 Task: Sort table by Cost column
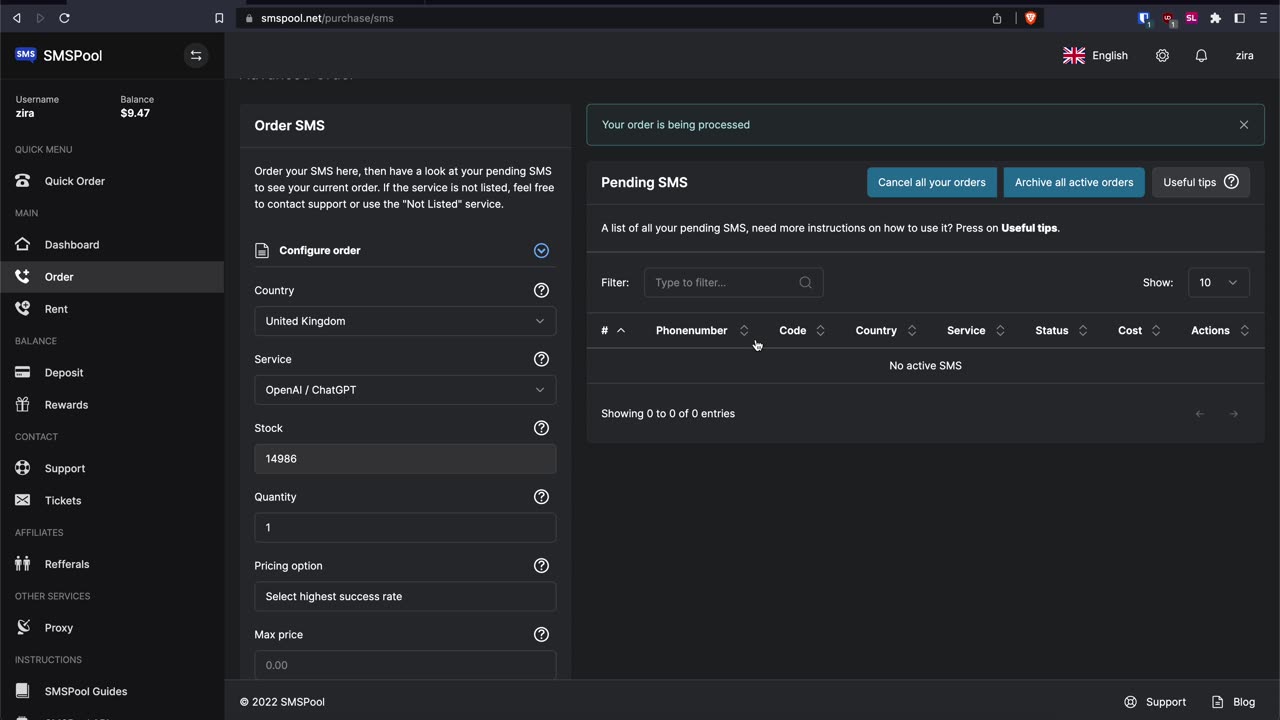tap(1139, 331)
